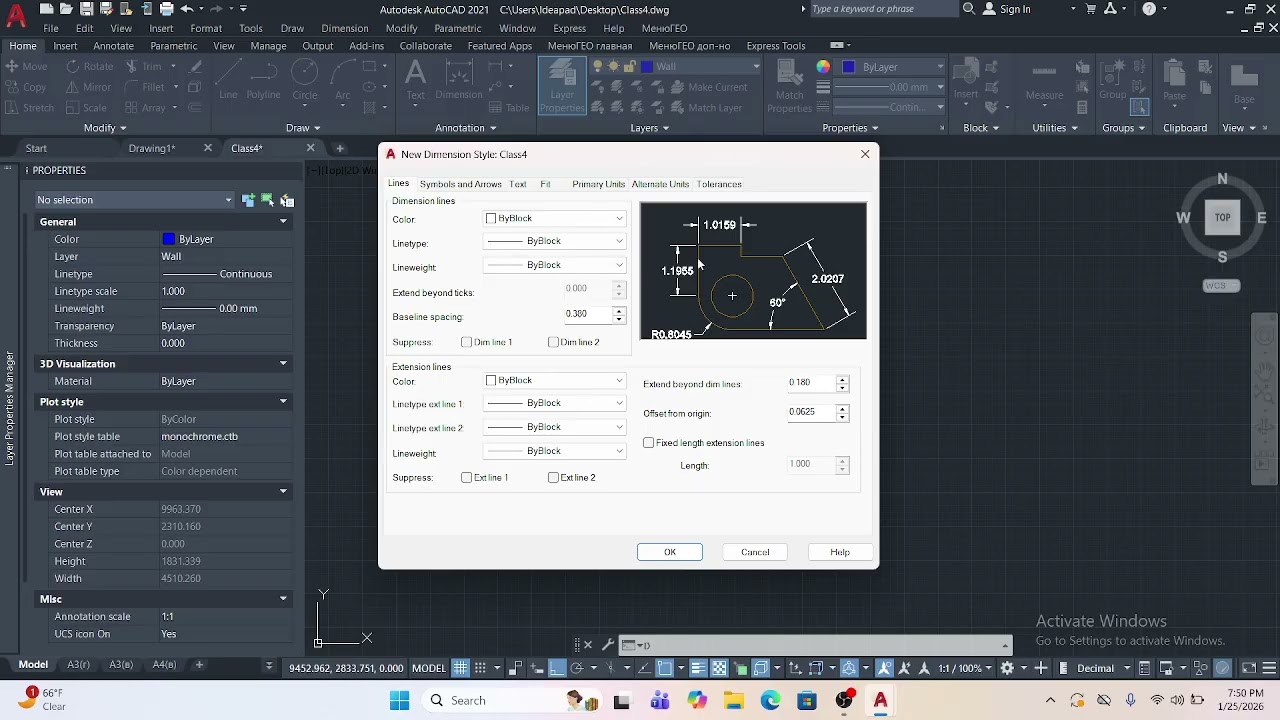The height and width of the screenshot is (720, 1280).
Task: Adjust Offset from origin stepper
Action: click(x=842, y=412)
